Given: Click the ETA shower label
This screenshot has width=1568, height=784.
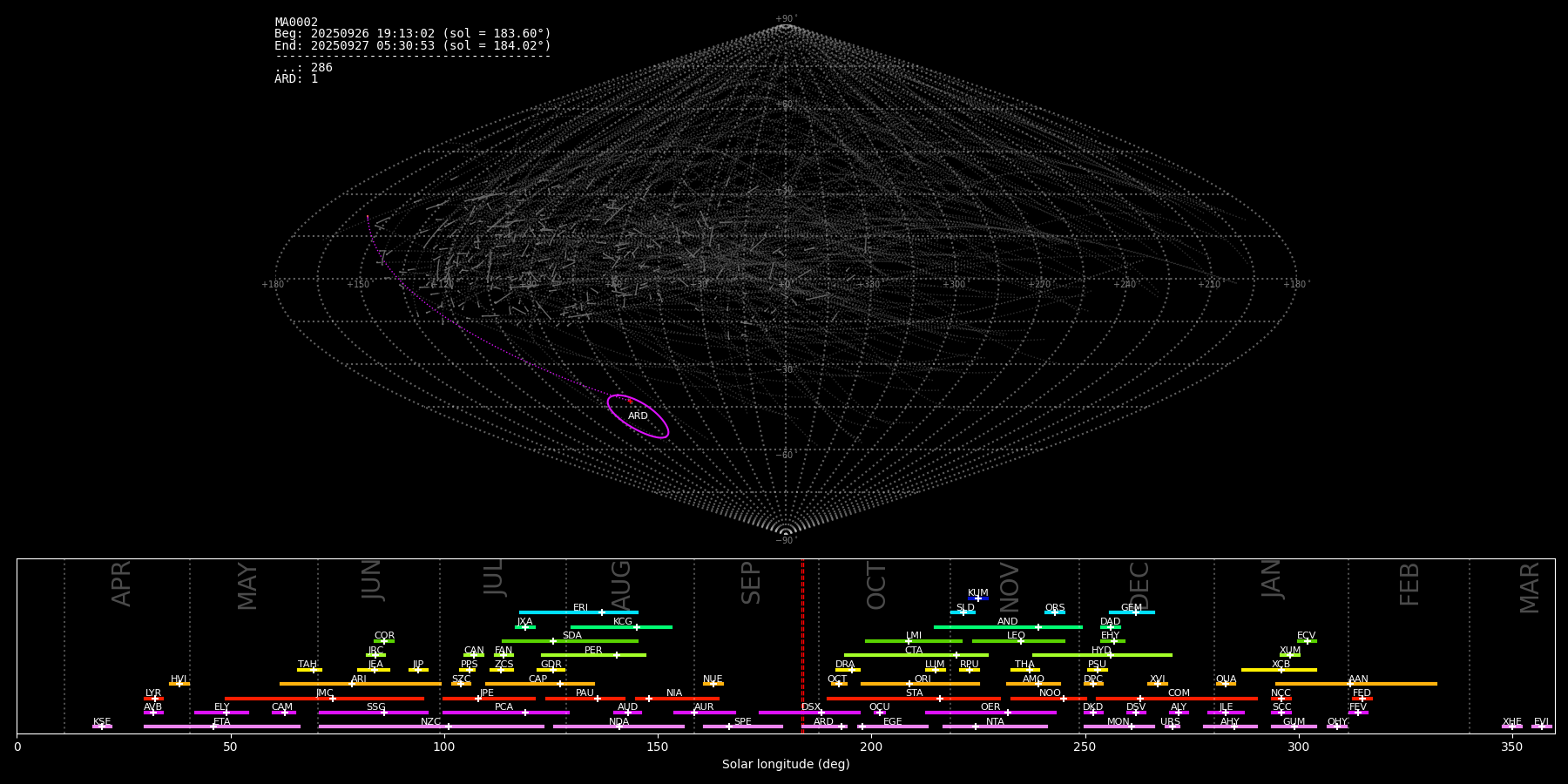Looking at the screenshot, I should click(x=222, y=722).
